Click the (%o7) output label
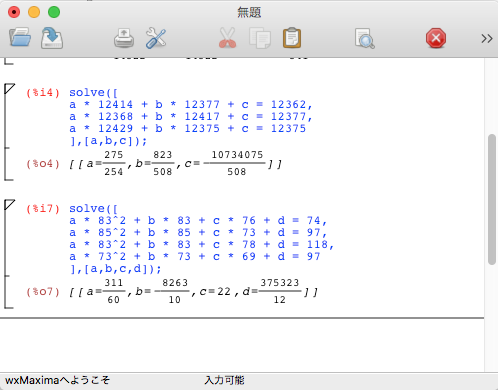 43,292
